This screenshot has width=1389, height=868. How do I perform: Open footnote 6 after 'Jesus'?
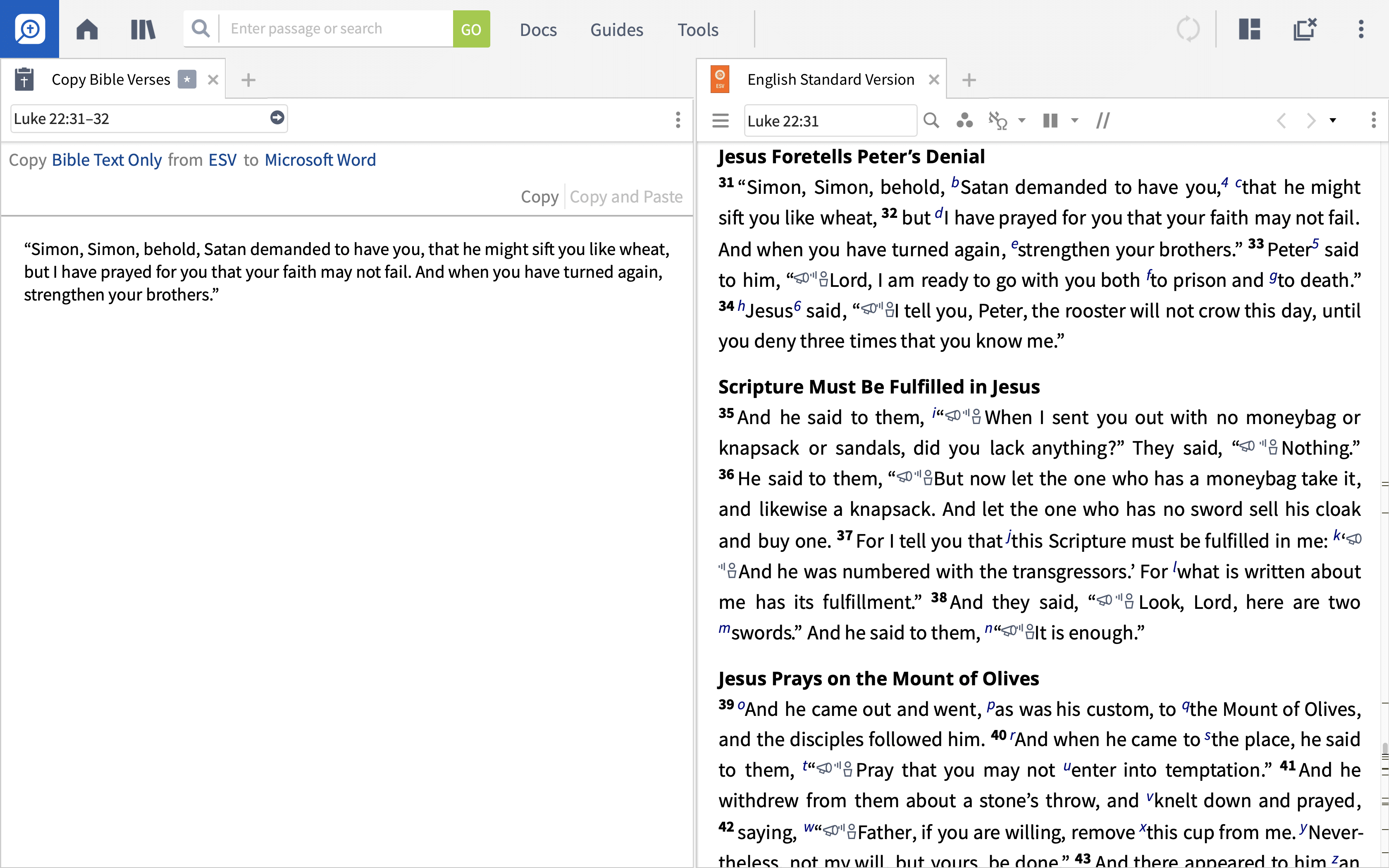point(797,305)
